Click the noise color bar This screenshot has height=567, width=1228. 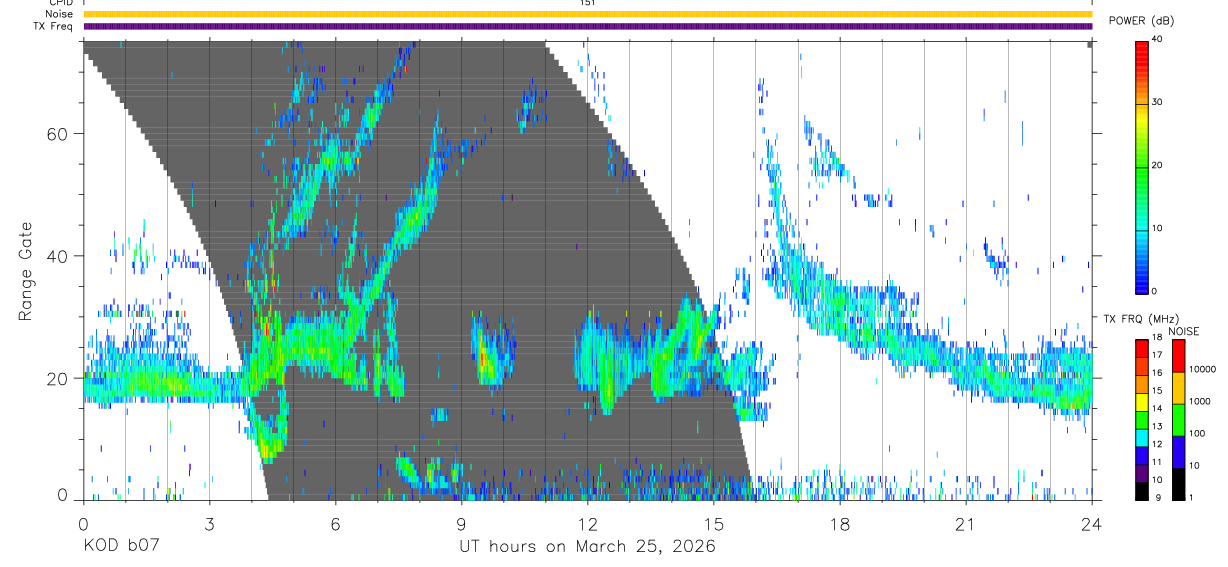1177,419
